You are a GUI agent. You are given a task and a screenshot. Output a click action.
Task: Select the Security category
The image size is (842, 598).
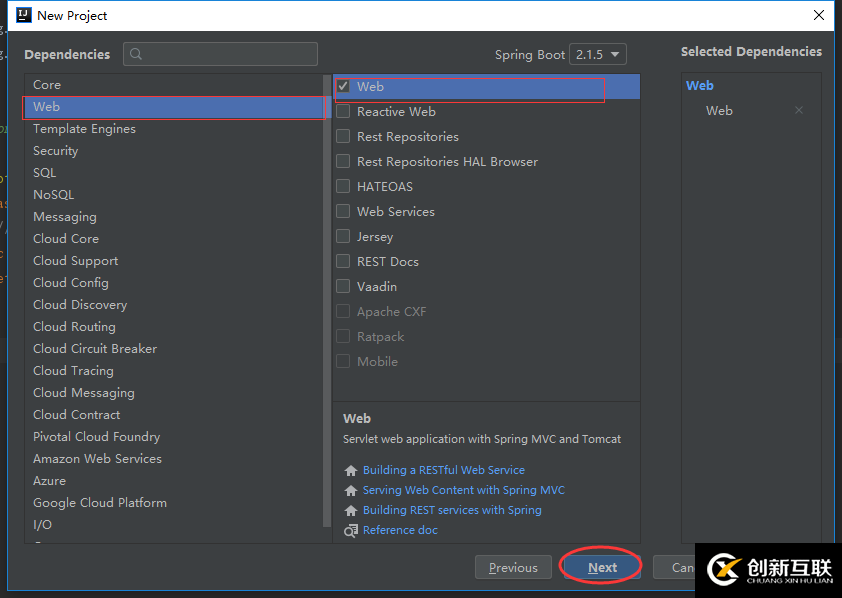(x=55, y=151)
